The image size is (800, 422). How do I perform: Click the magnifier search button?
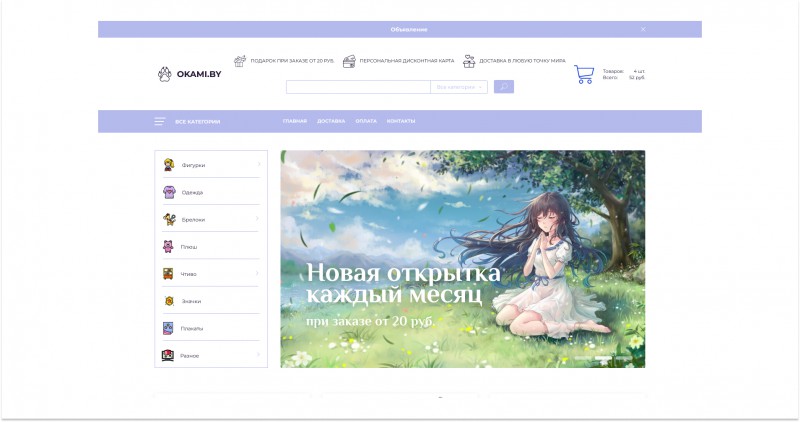[504, 87]
